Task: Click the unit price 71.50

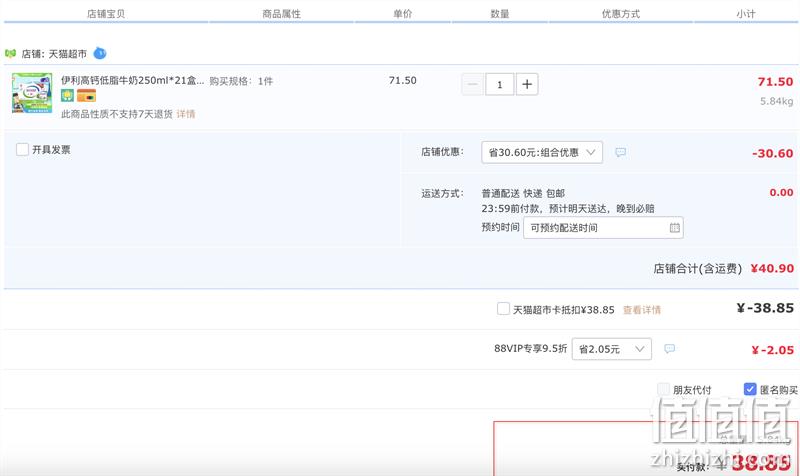Action: [403, 81]
